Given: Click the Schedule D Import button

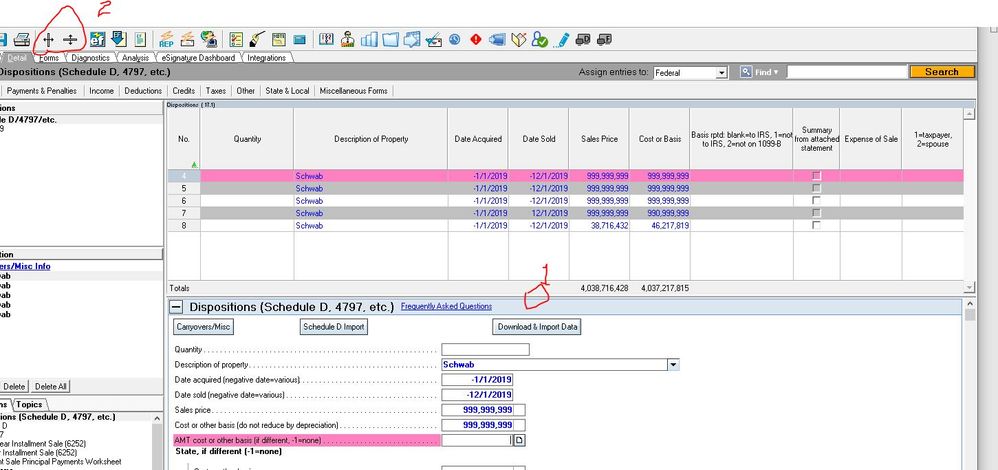Looking at the screenshot, I should click(334, 327).
